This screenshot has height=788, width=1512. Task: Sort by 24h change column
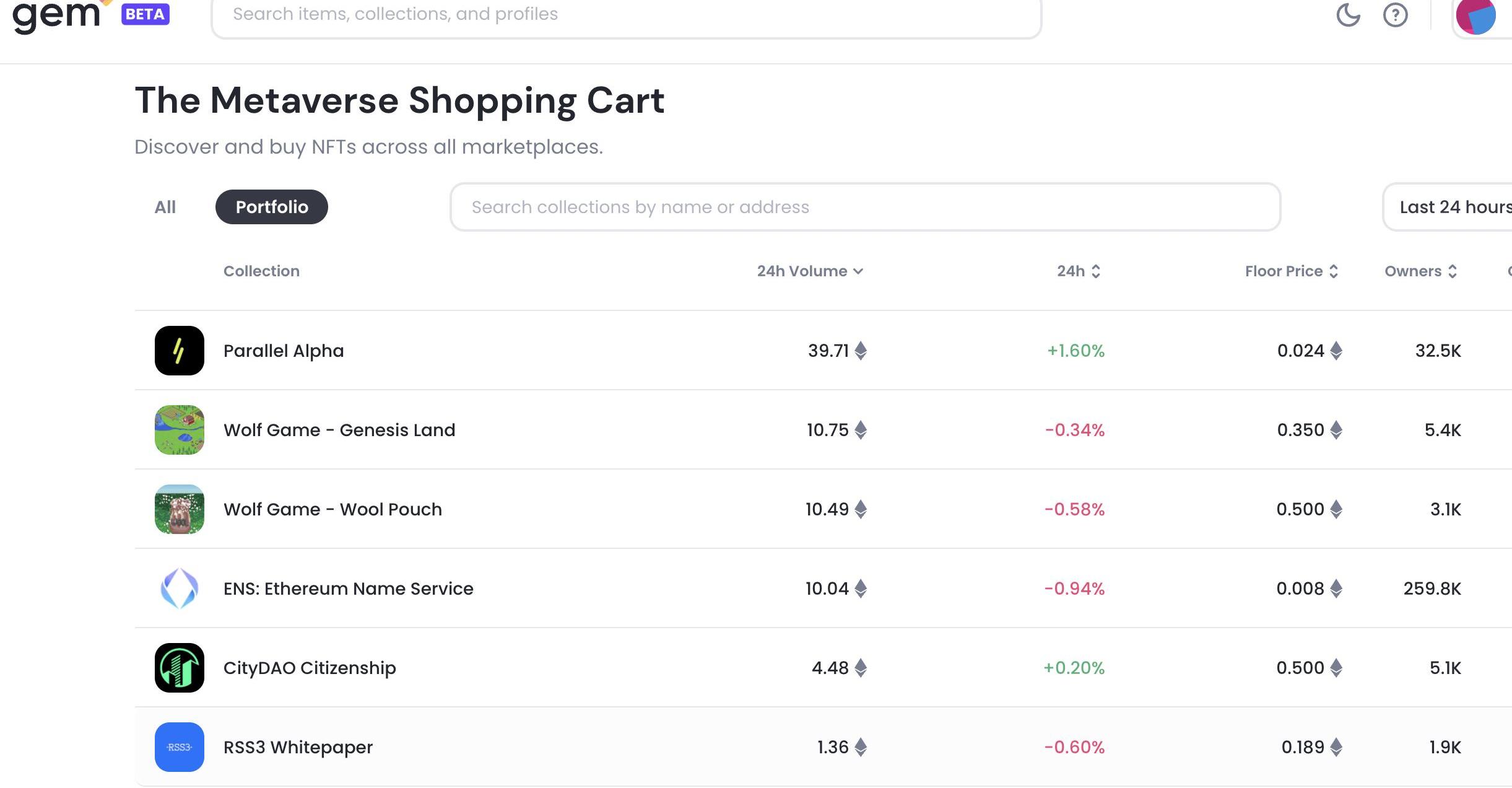click(x=1078, y=271)
